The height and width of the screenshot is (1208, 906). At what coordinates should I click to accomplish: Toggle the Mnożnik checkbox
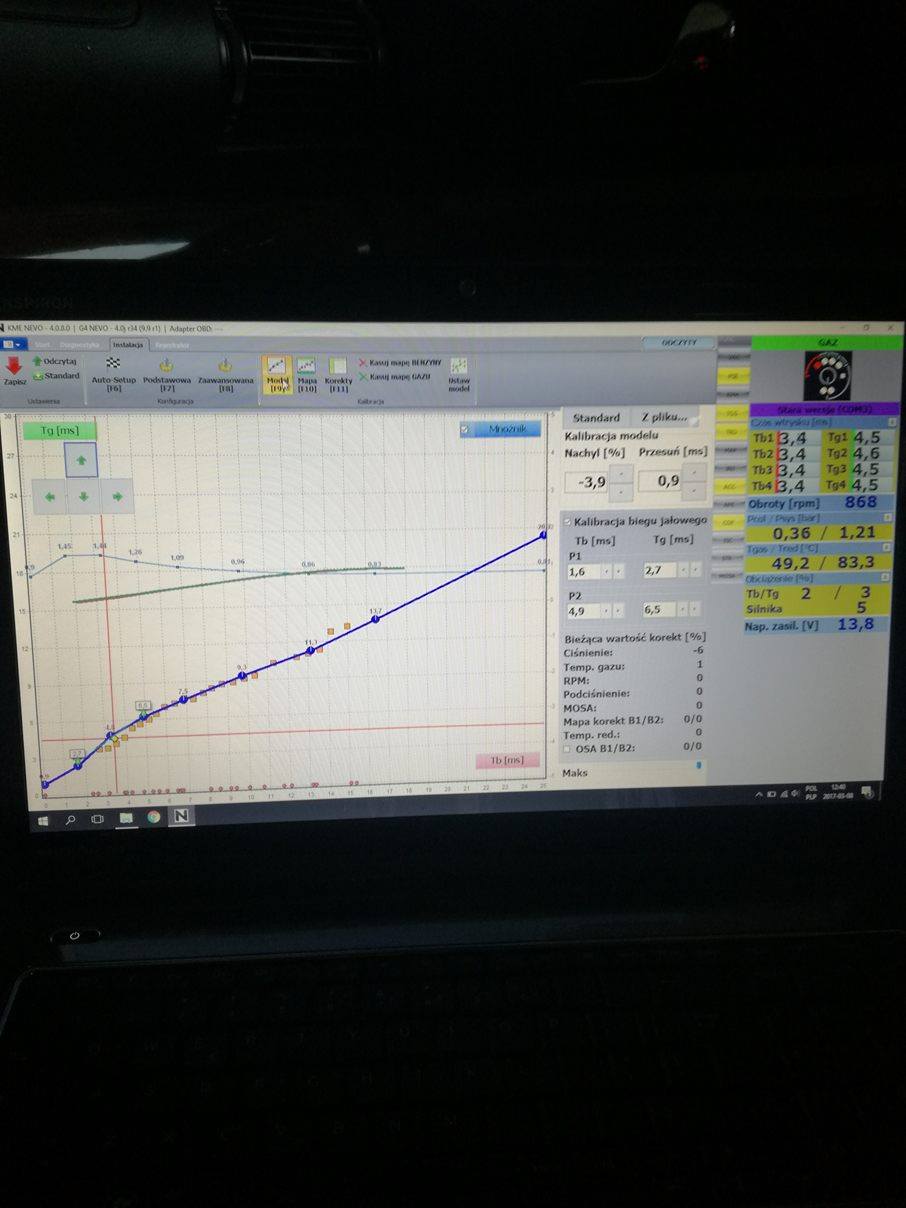pos(466,429)
